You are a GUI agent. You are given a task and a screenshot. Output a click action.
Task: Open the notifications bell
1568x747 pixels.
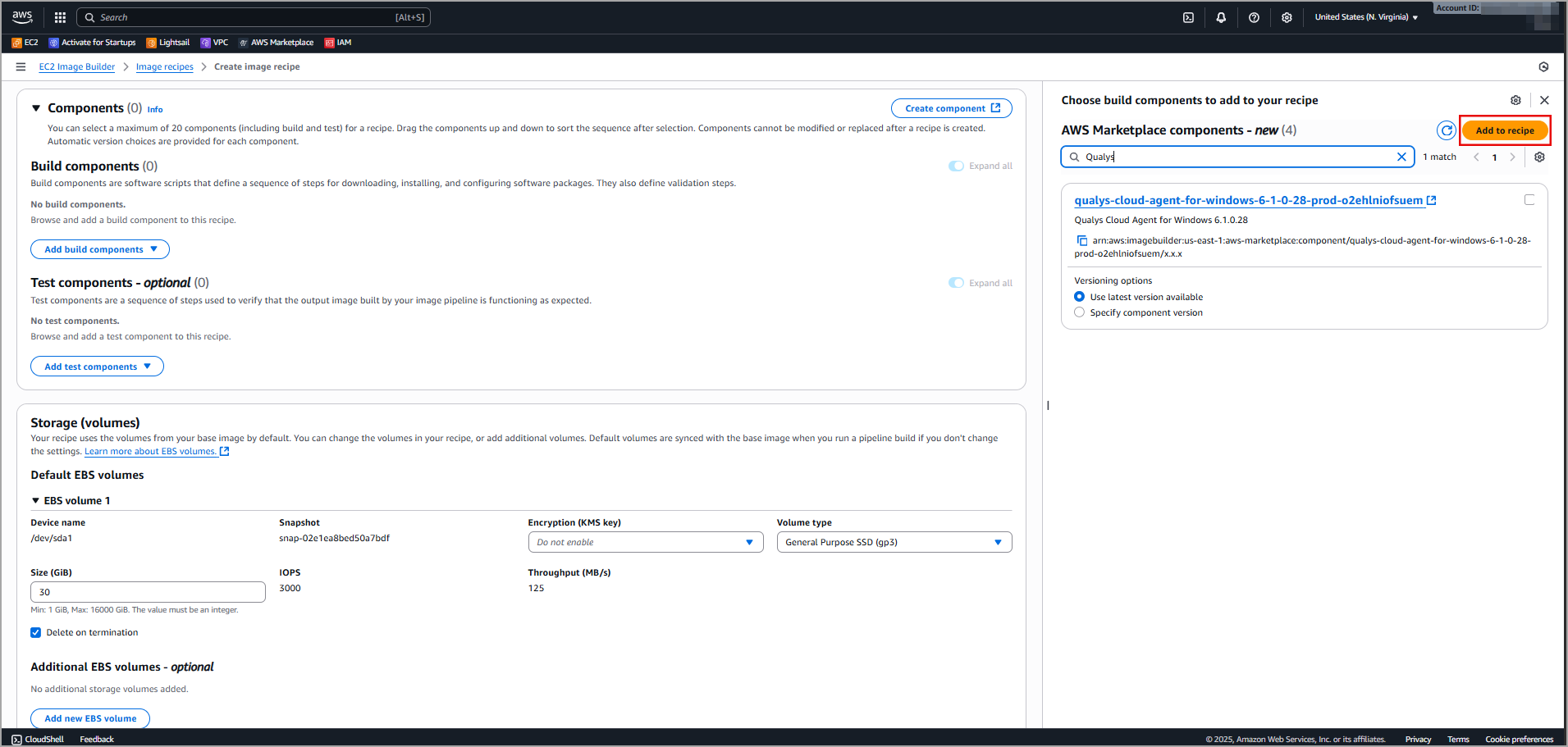pos(1221,17)
